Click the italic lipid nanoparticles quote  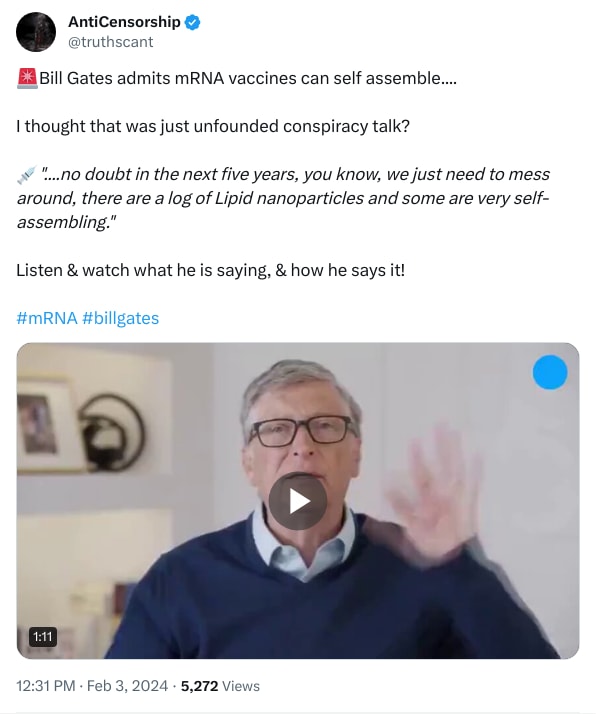tap(283, 198)
